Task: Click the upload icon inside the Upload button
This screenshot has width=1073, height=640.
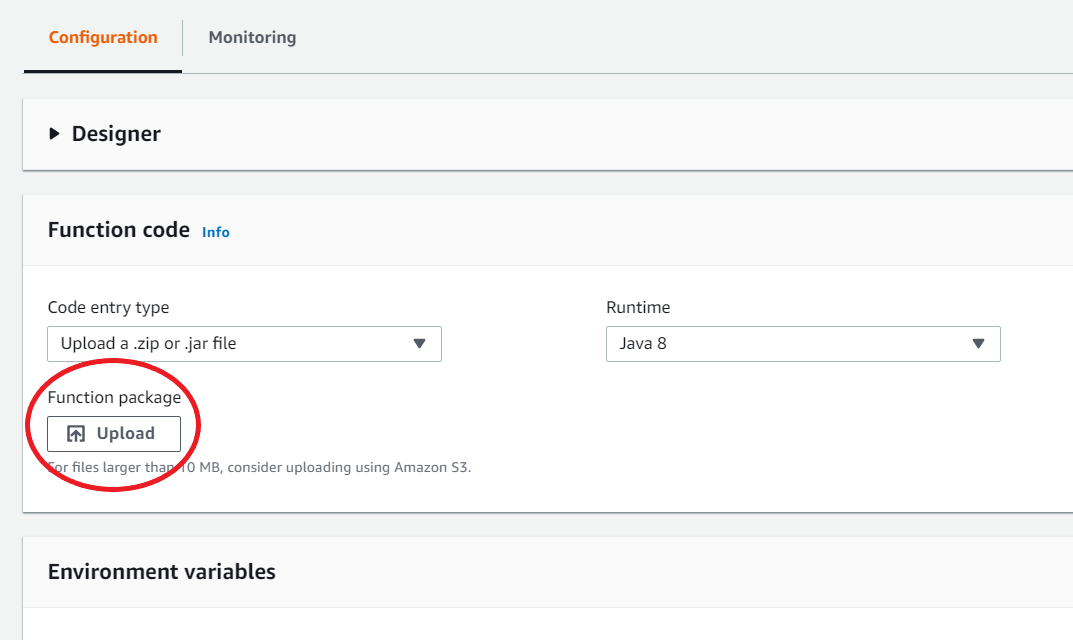Action: pos(75,433)
